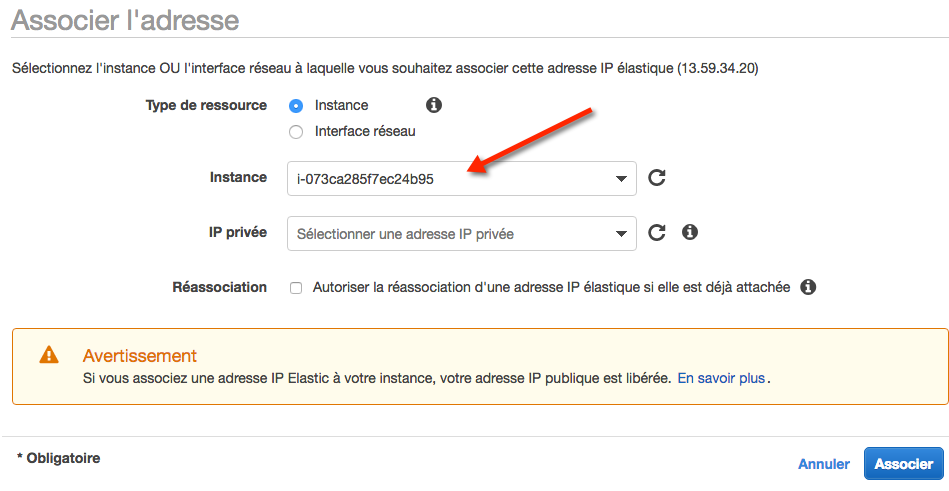Cancel with the Annuler button

coord(823,464)
